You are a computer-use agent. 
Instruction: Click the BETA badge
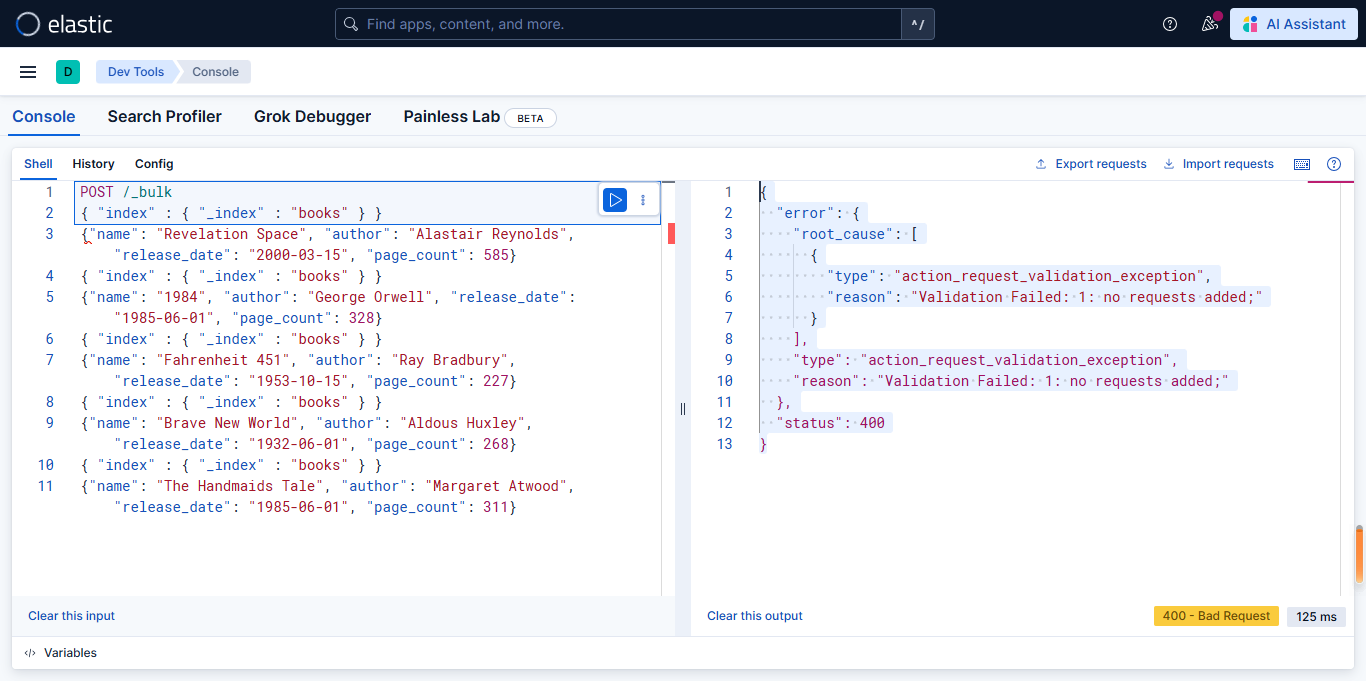tap(530, 118)
